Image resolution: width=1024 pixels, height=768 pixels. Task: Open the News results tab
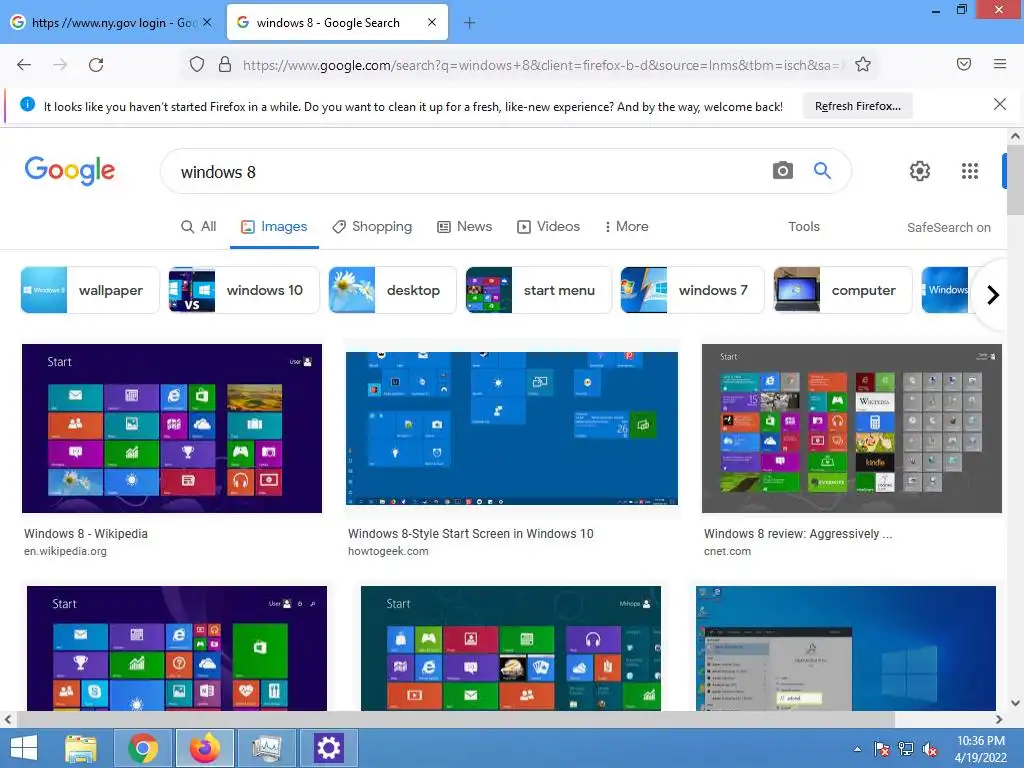click(x=464, y=227)
